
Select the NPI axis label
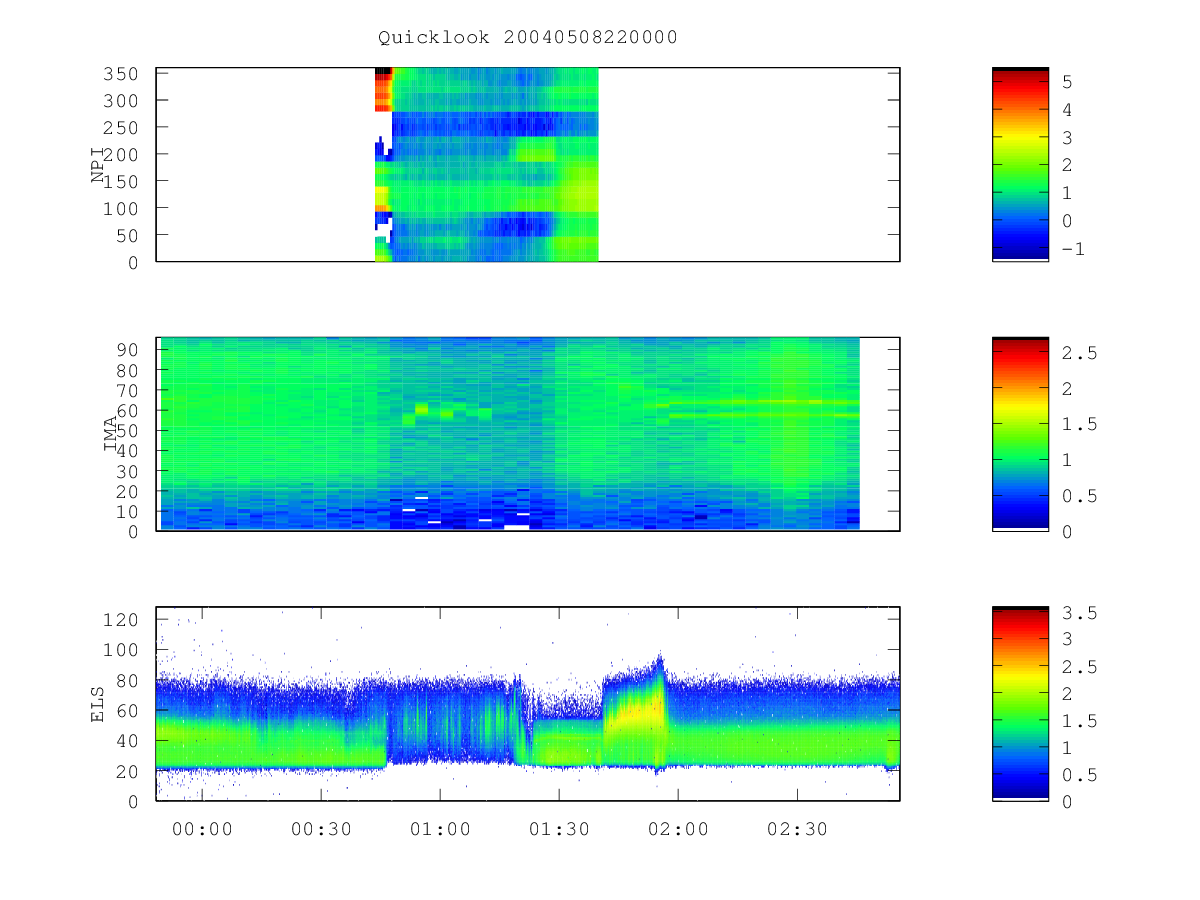tap(98, 165)
